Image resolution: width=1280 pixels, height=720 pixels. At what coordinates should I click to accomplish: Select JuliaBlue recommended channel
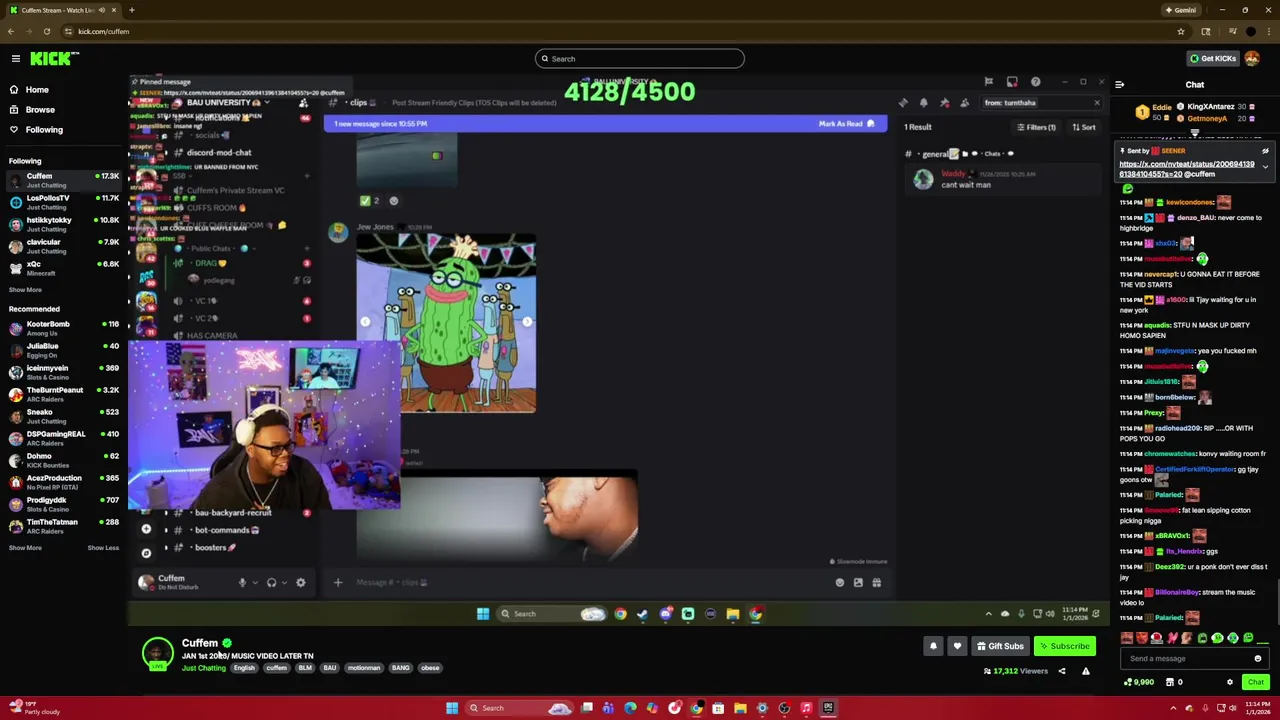(62, 350)
